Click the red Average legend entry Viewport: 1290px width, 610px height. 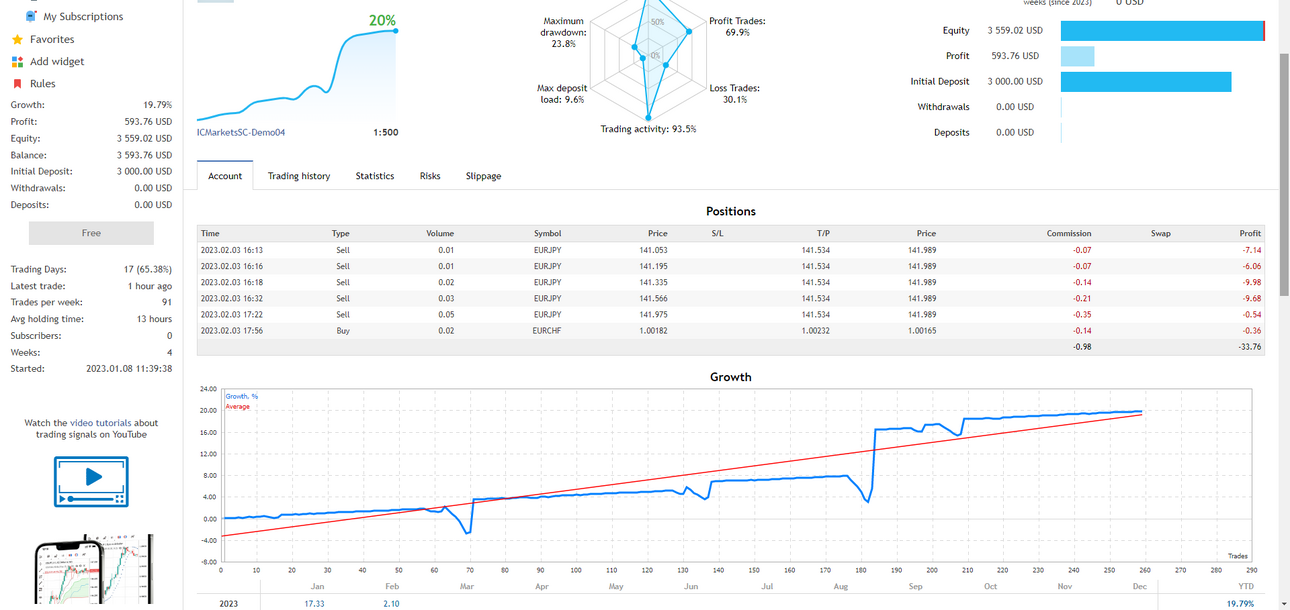pos(237,407)
